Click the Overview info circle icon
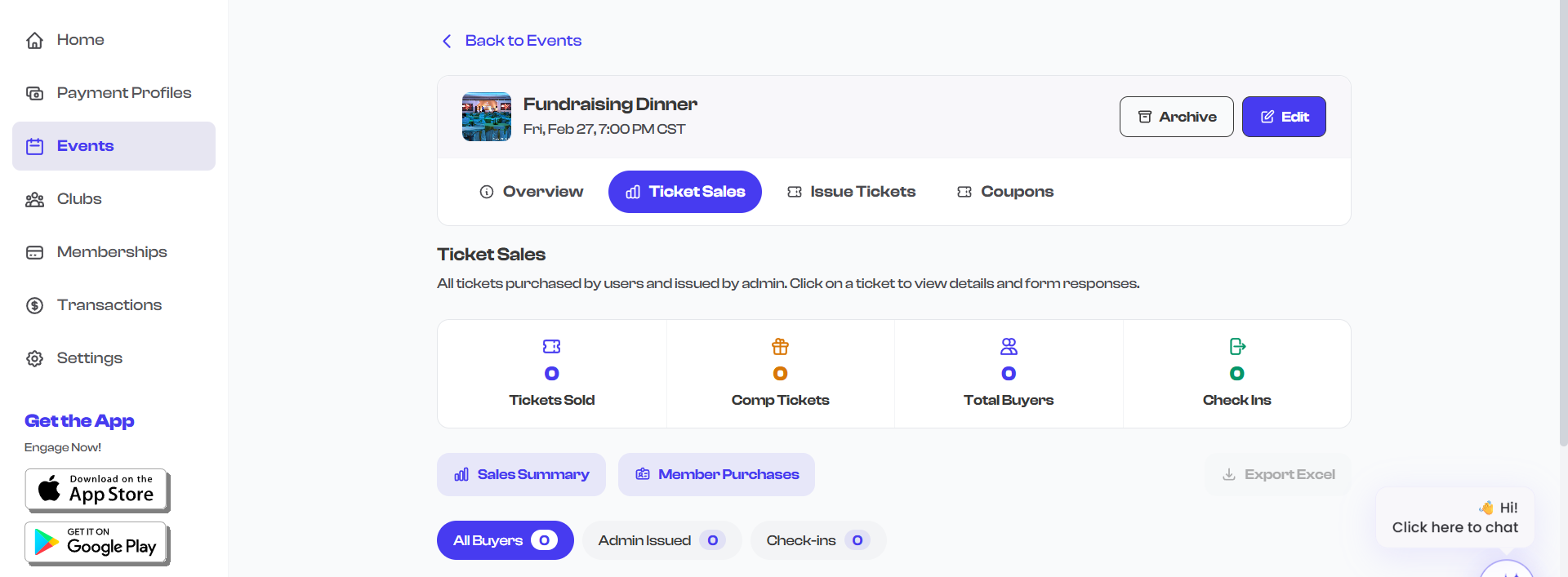 (487, 192)
